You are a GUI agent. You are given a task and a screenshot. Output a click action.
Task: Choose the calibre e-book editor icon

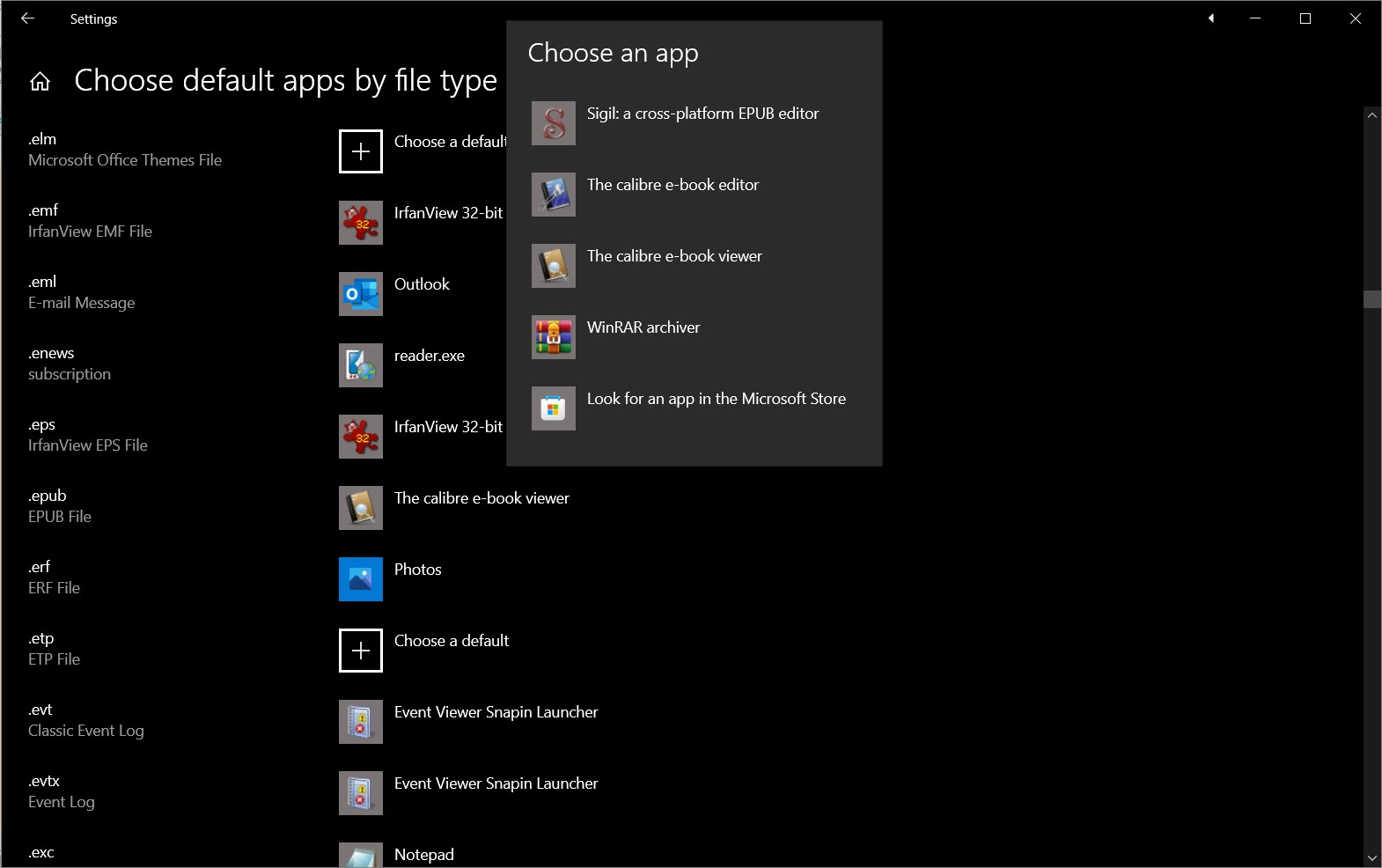pos(554,195)
